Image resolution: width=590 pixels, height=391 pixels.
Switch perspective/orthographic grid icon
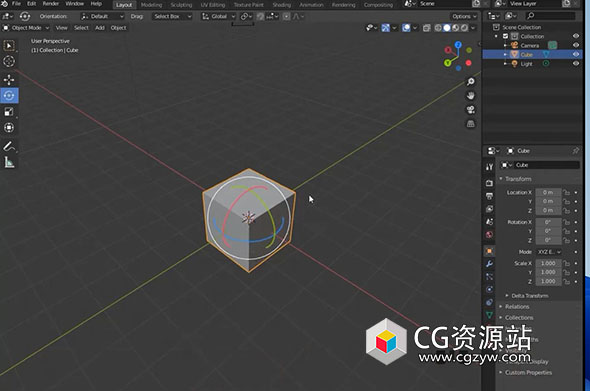pyautogui.click(x=471, y=123)
